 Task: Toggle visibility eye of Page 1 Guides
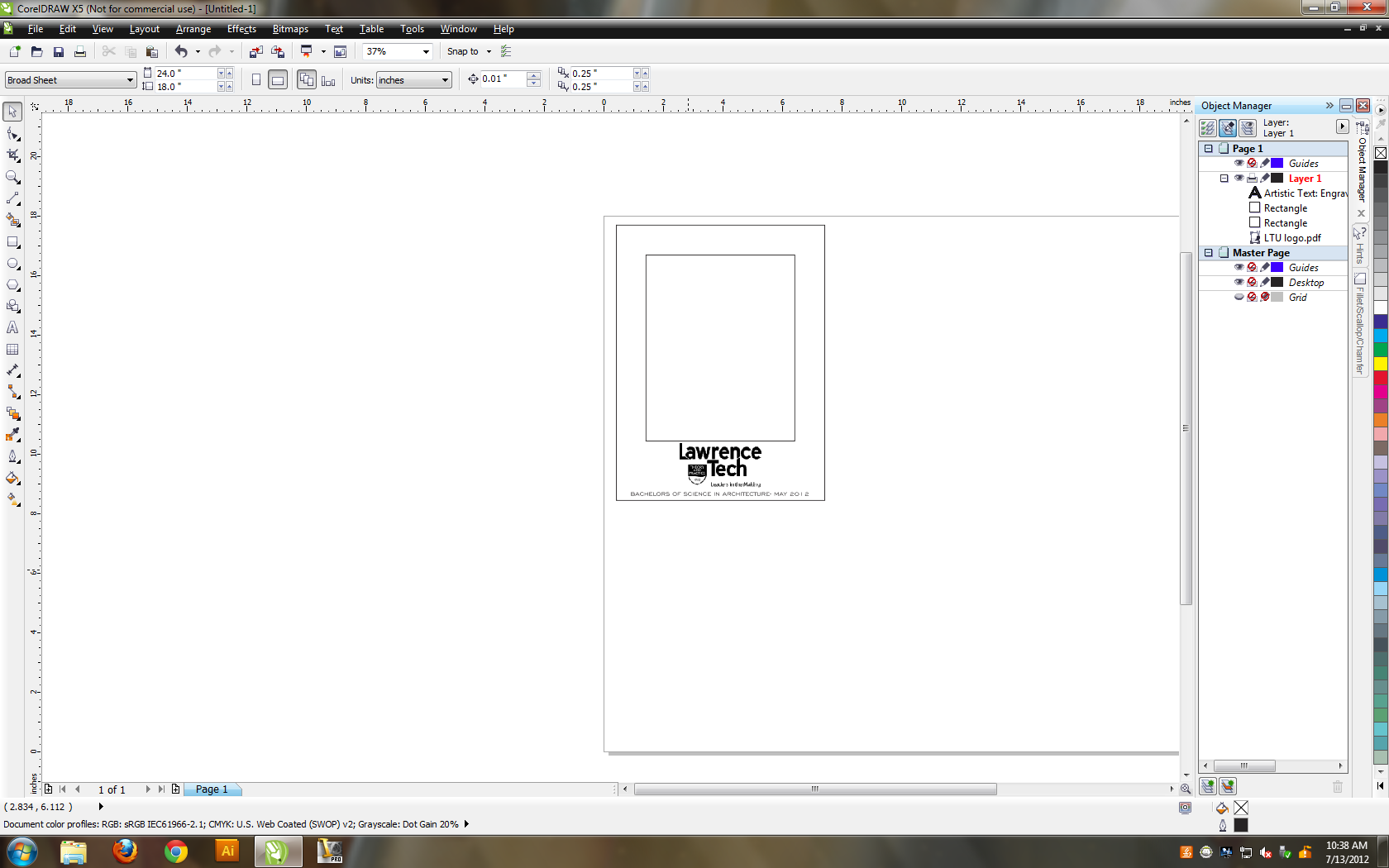pos(1239,163)
